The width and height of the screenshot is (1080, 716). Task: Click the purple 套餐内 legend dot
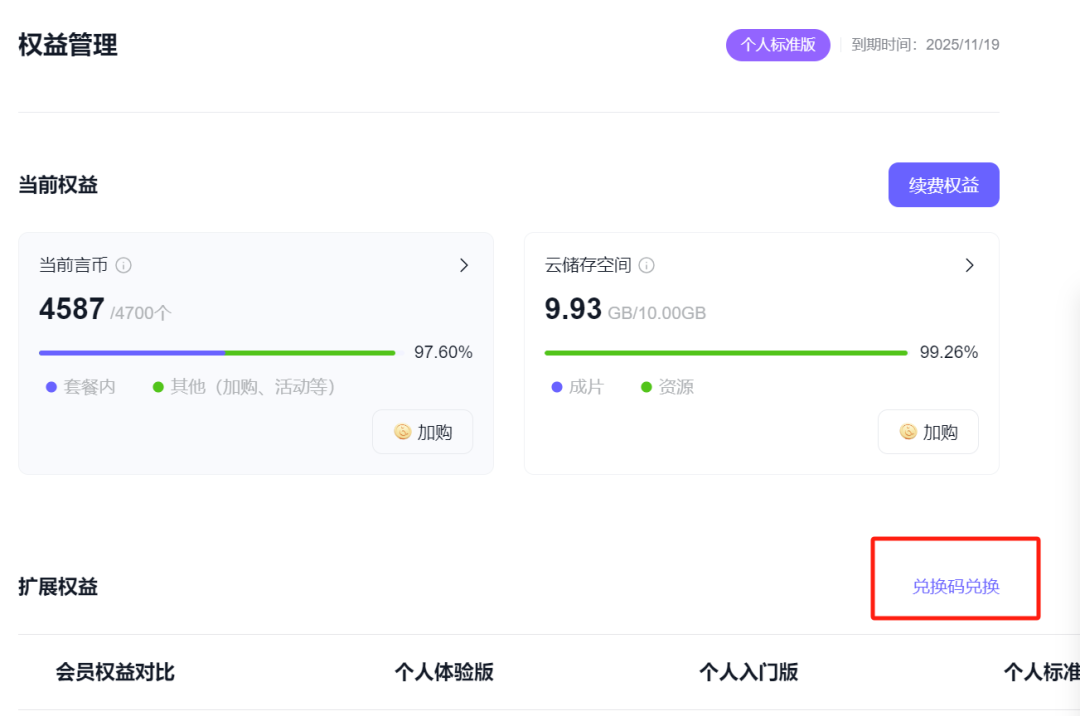pyautogui.click(x=51, y=387)
